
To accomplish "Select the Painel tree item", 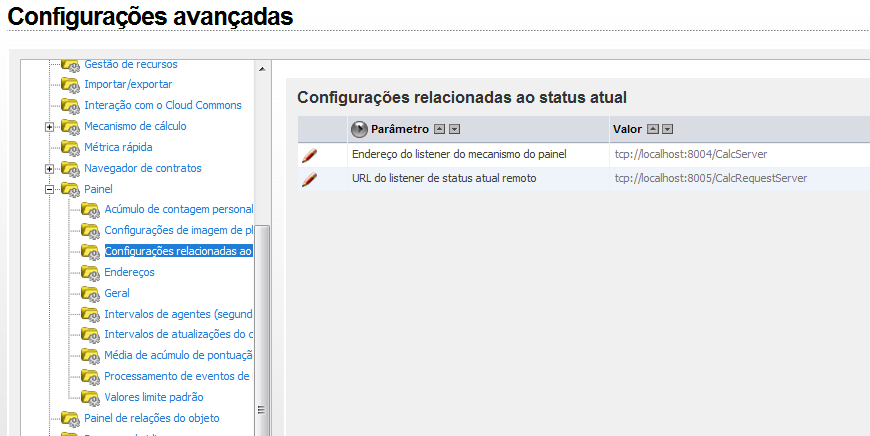I will (x=98, y=189).
